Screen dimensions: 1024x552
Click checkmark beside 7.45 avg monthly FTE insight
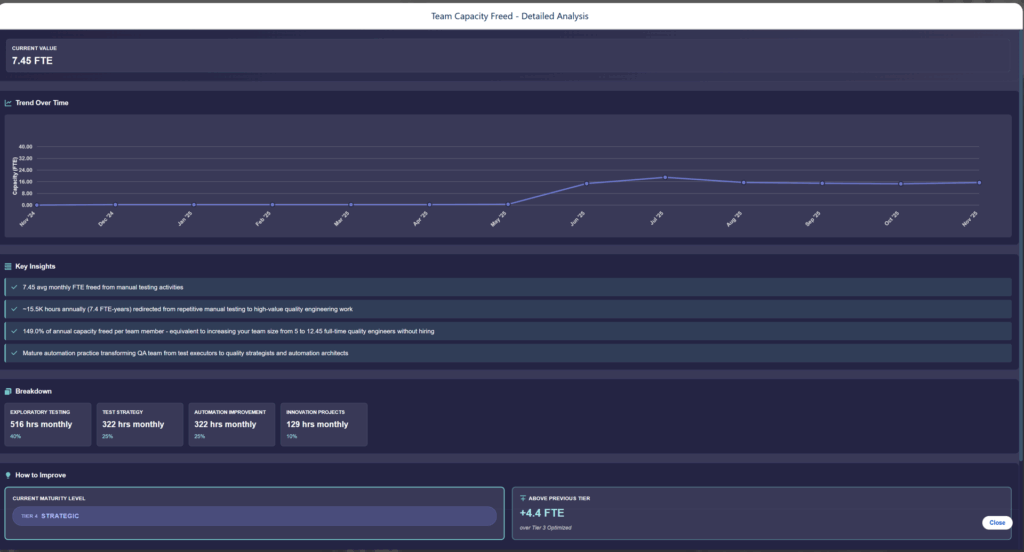point(13,287)
